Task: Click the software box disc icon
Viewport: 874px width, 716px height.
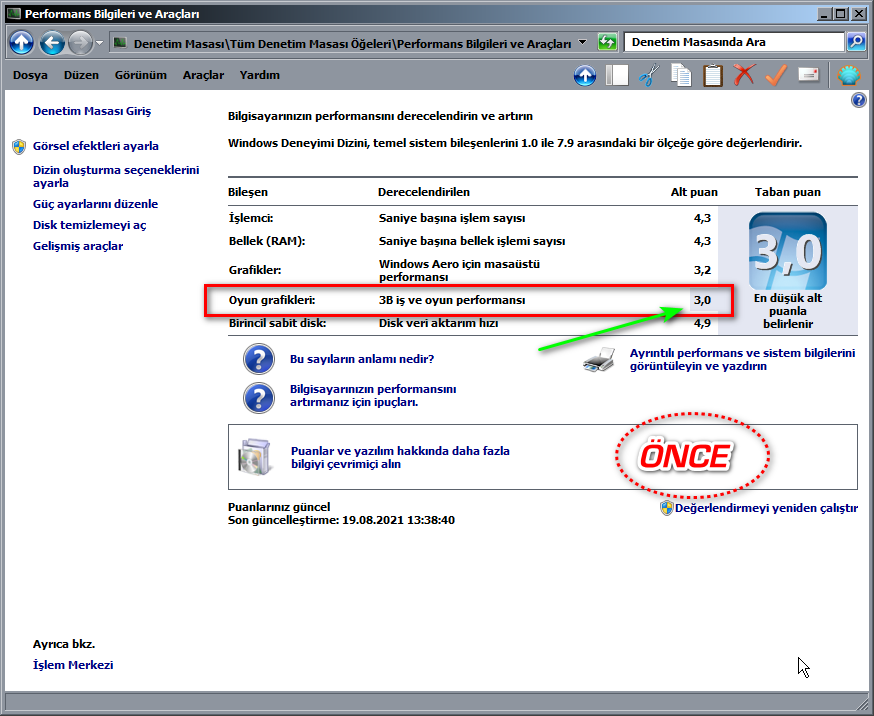Action: point(254,457)
